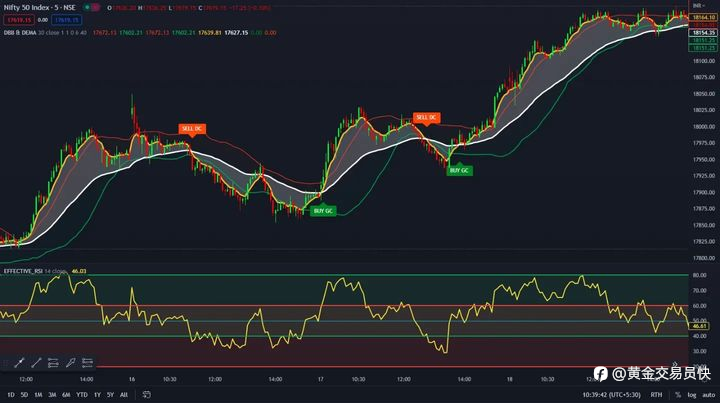Click the 17627.15 indicator value
Screen dimensions: 720x403
tap(236, 33)
